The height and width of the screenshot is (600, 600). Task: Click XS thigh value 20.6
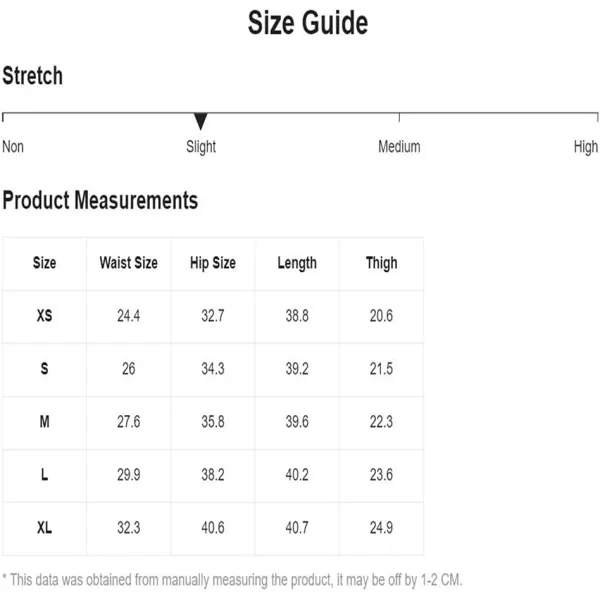tap(381, 316)
